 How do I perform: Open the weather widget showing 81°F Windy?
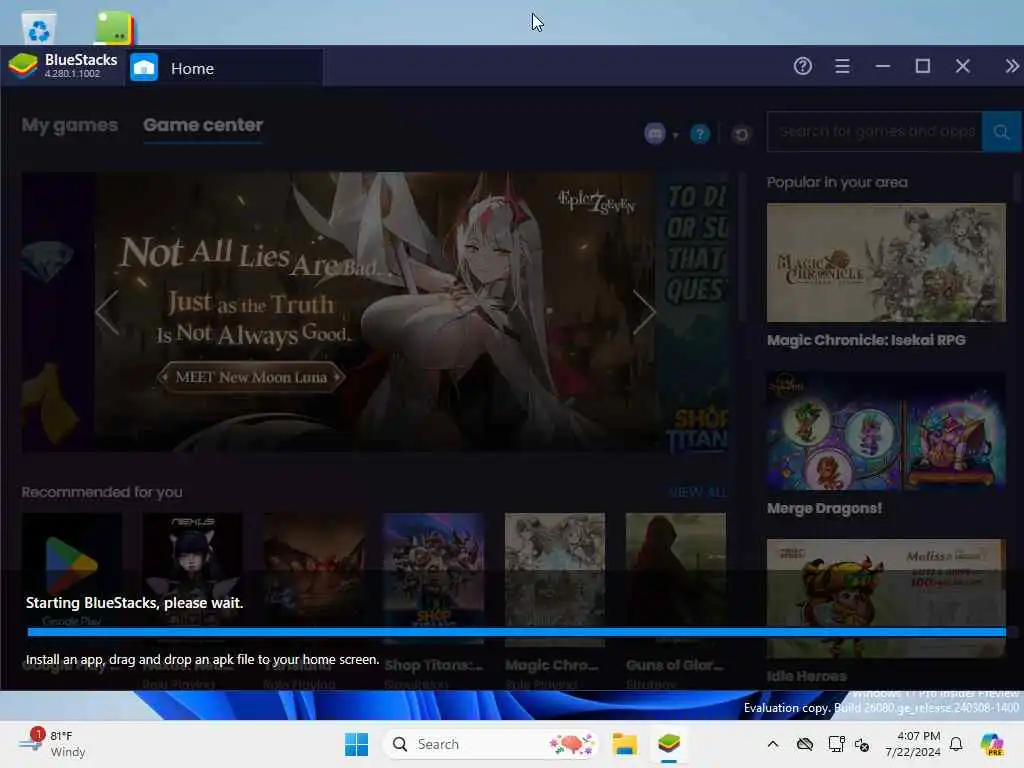point(52,744)
